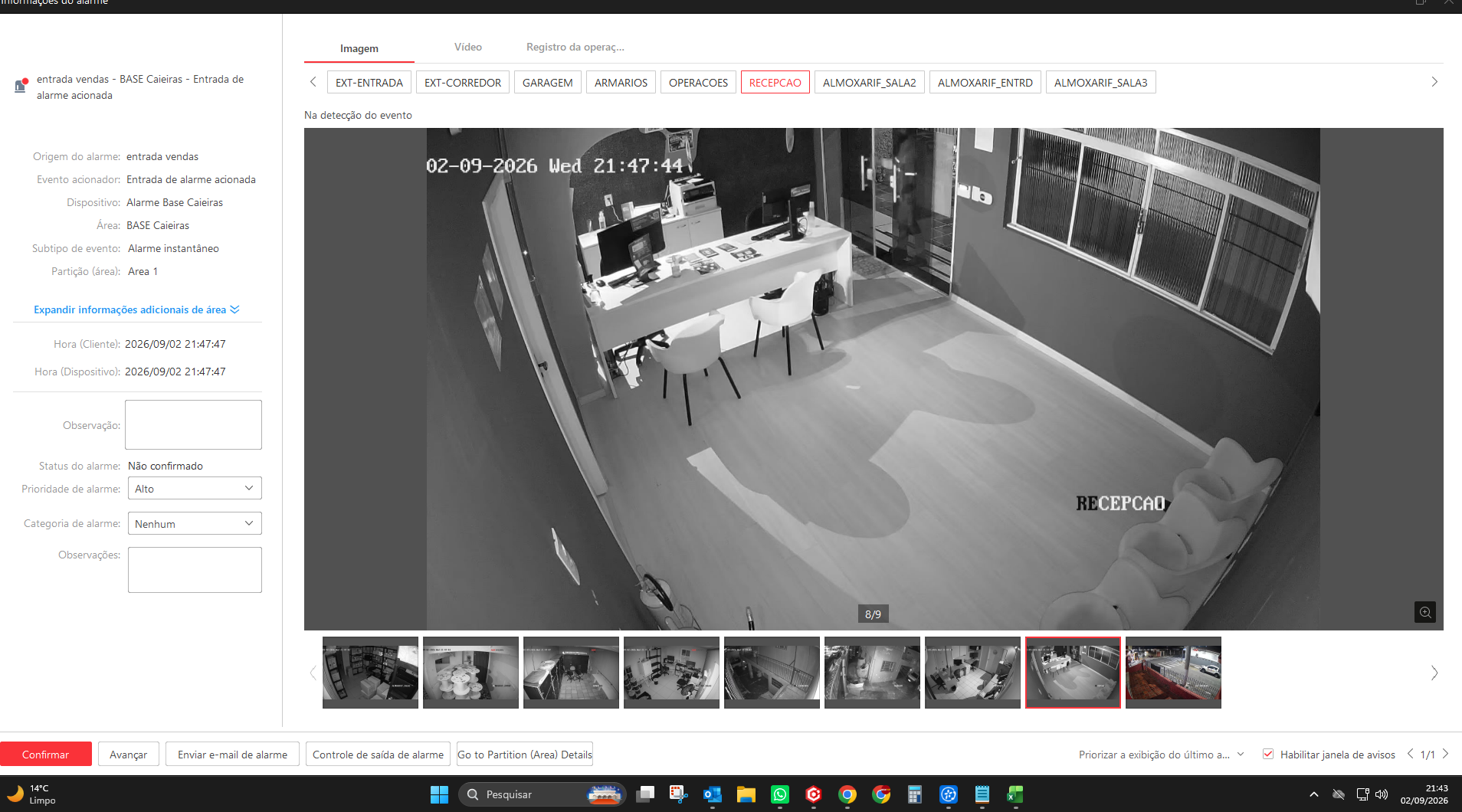Toggle Habilitar janela de avisos checkbox

(1268, 754)
